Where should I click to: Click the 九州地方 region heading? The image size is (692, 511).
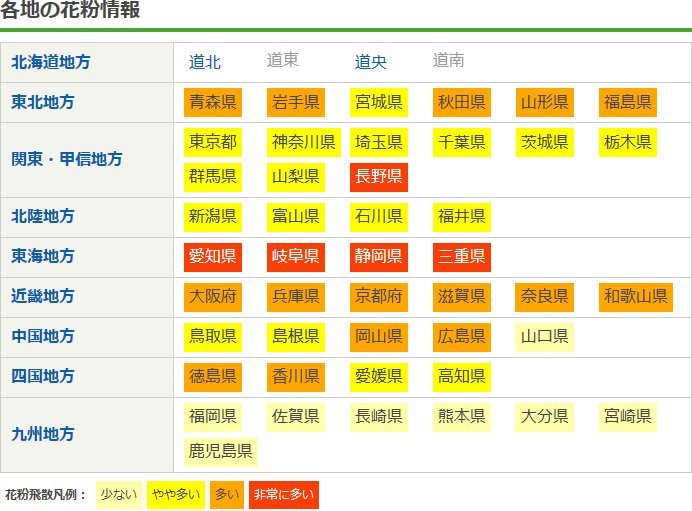pyautogui.click(x=43, y=434)
